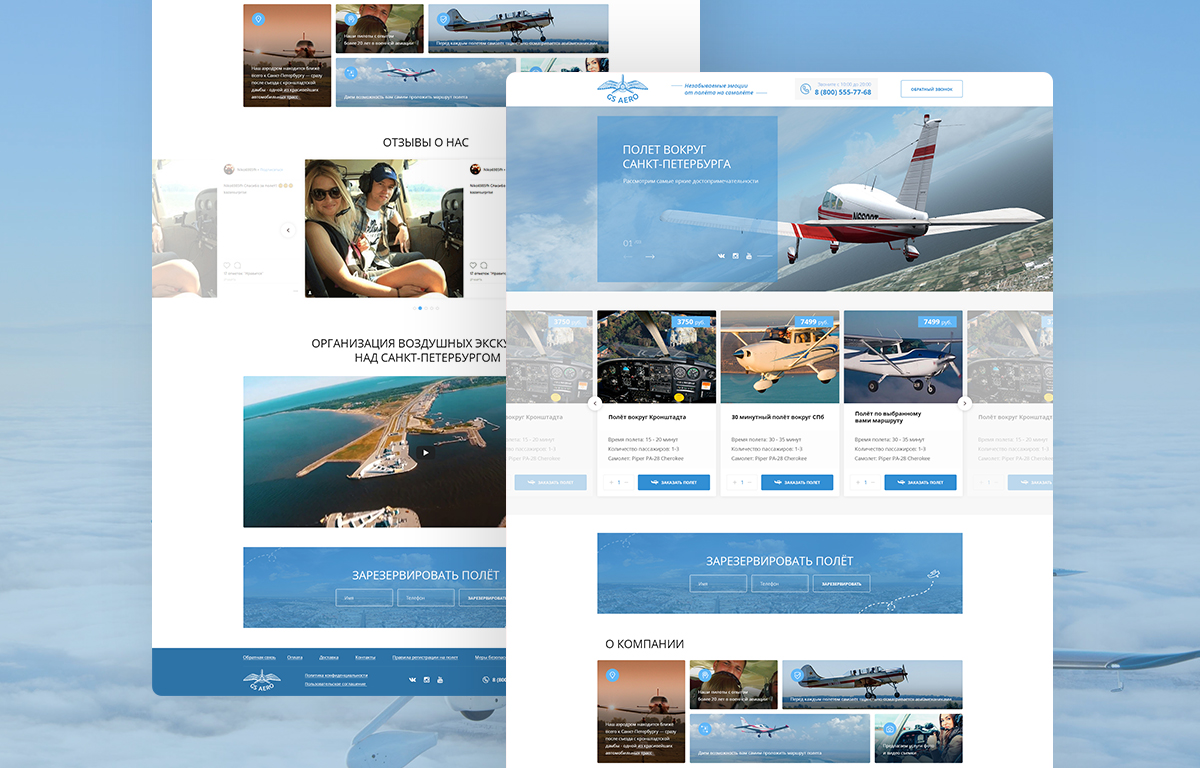This screenshot has width=1200, height=768.
Task: Click the Телефон field on back page form
Action: [x=426, y=598]
